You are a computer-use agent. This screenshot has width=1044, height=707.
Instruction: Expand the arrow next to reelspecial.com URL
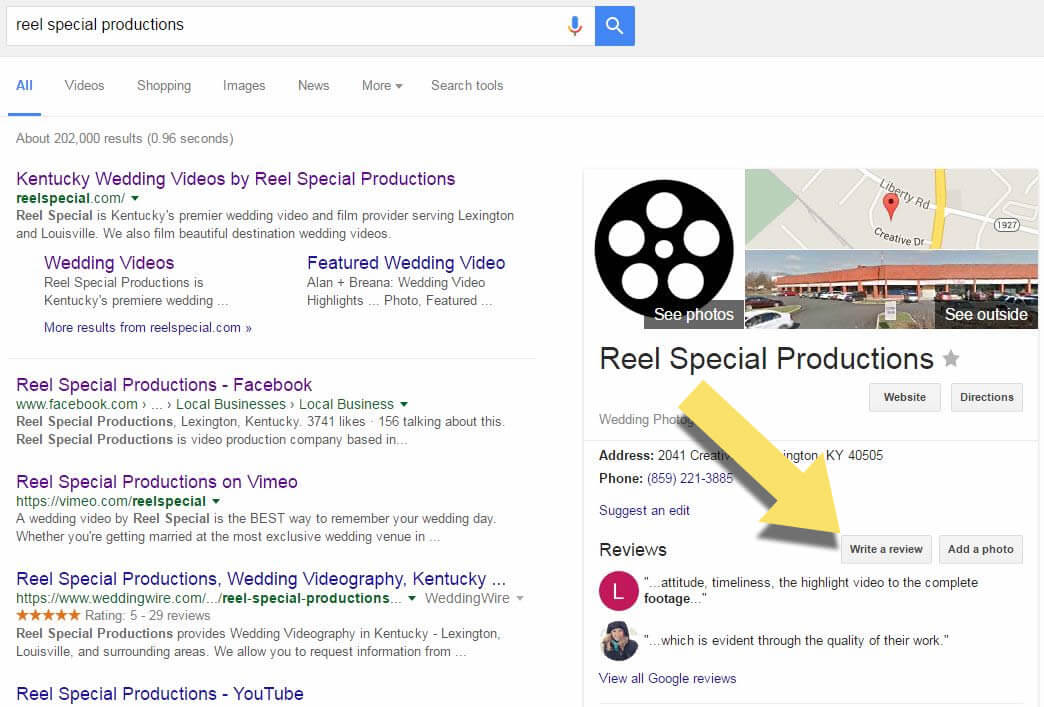(x=135, y=198)
